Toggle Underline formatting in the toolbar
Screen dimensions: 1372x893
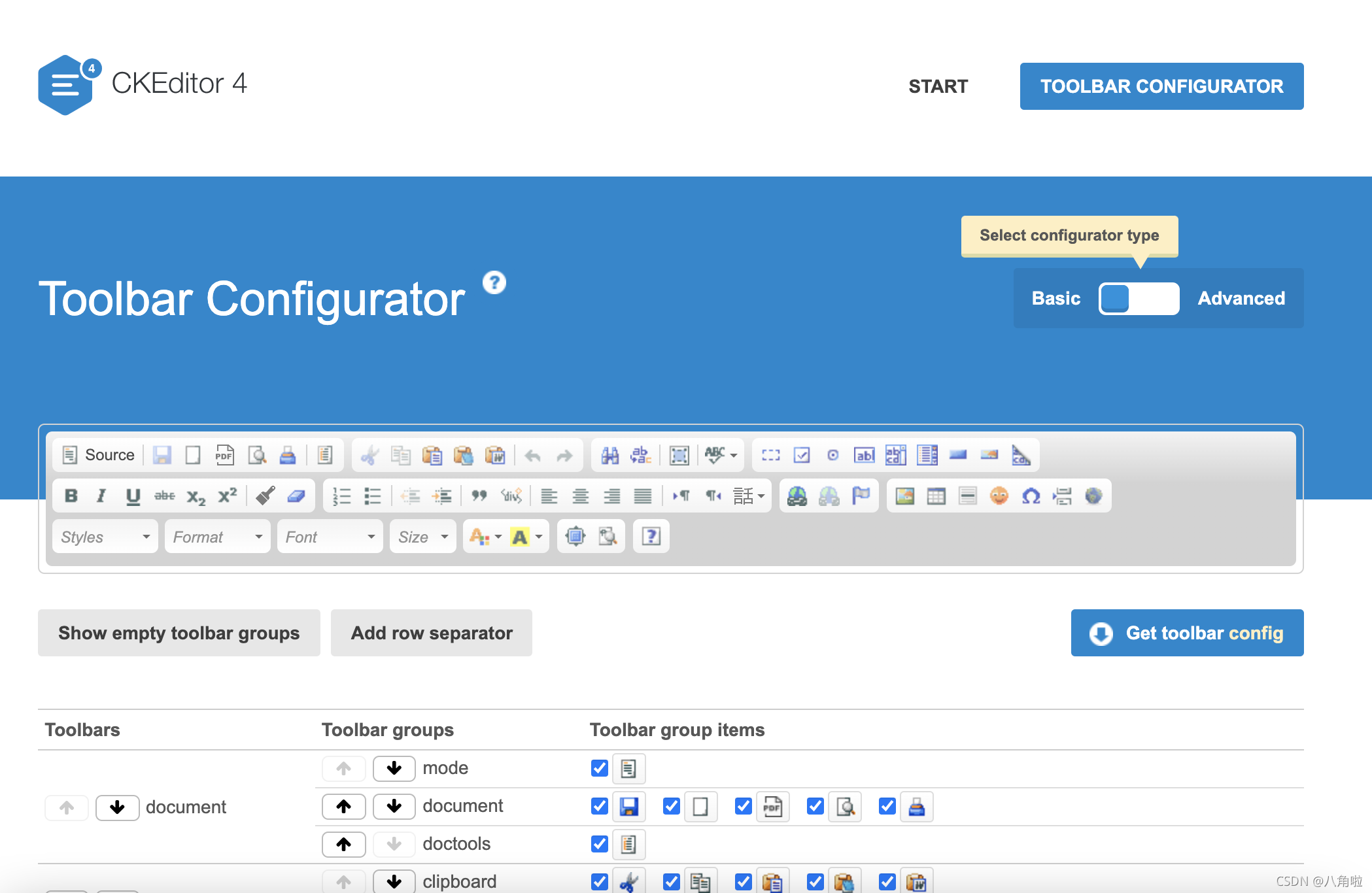tap(133, 496)
